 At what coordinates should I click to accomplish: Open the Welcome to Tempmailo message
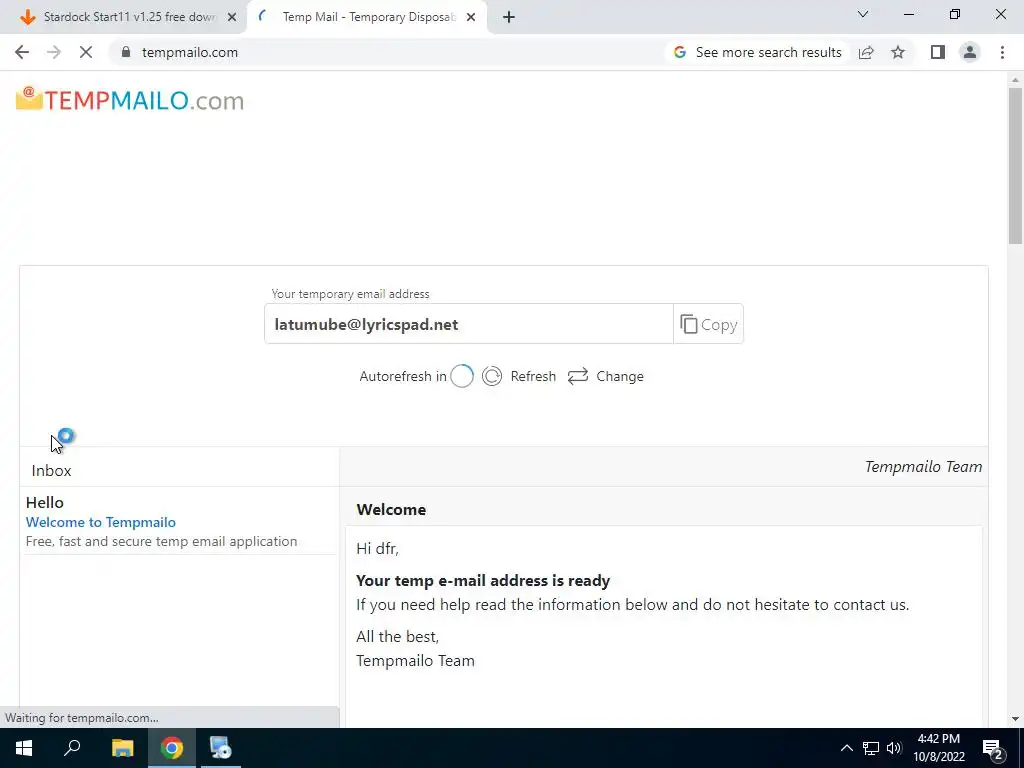click(101, 522)
